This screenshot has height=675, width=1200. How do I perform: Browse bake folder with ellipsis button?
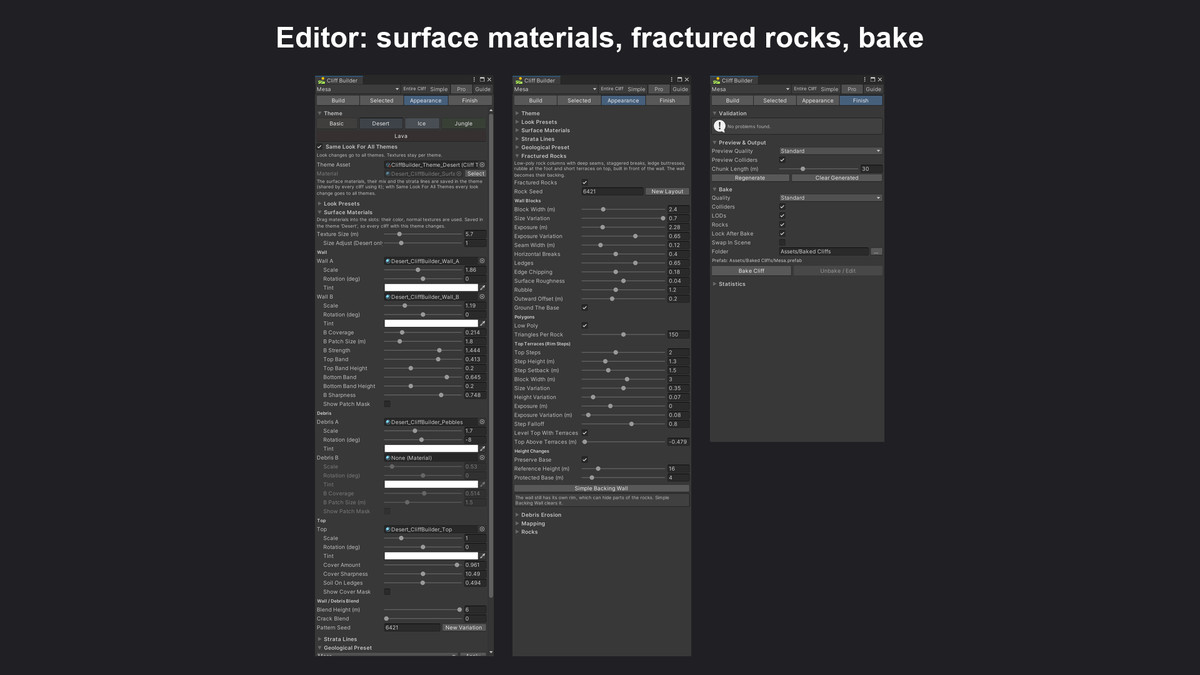[x=876, y=252]
